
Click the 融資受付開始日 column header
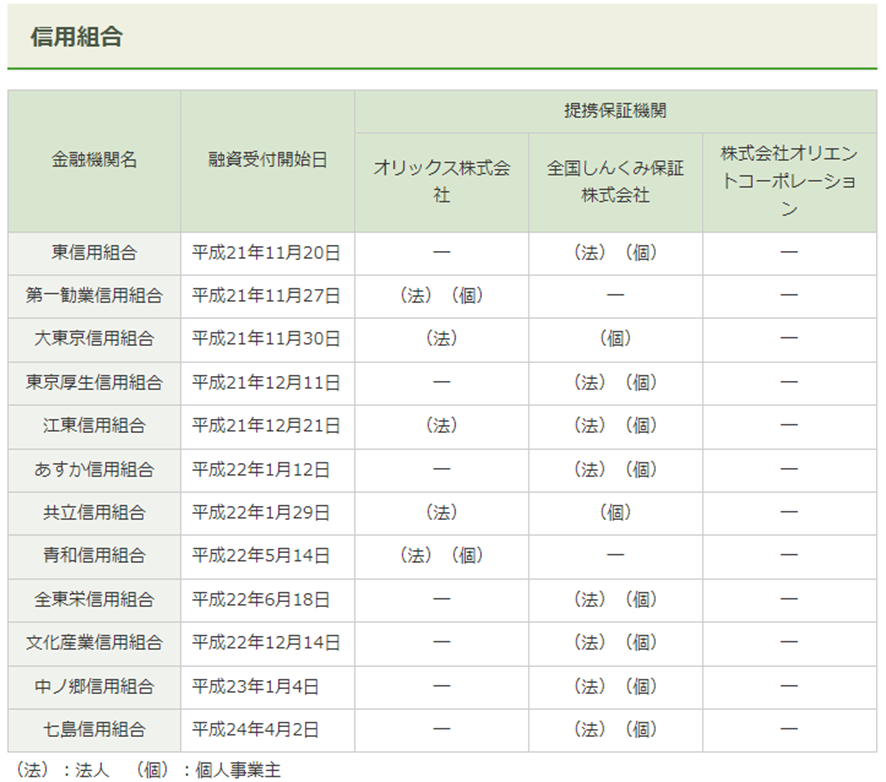pos(267,160)
